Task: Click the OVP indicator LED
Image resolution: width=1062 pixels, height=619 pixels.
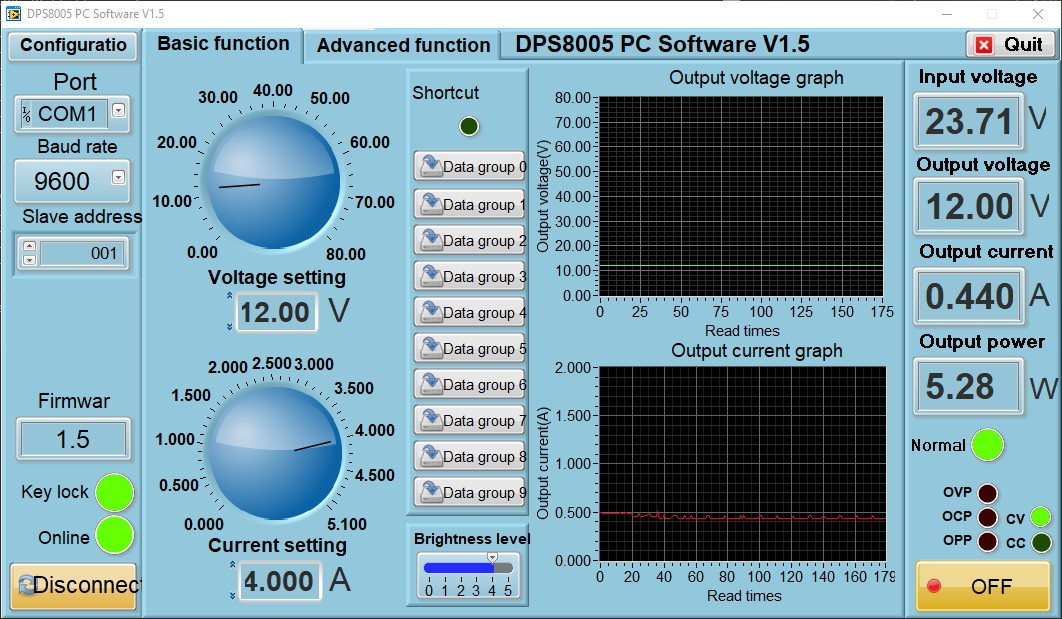Action: [x=987, y=493]
